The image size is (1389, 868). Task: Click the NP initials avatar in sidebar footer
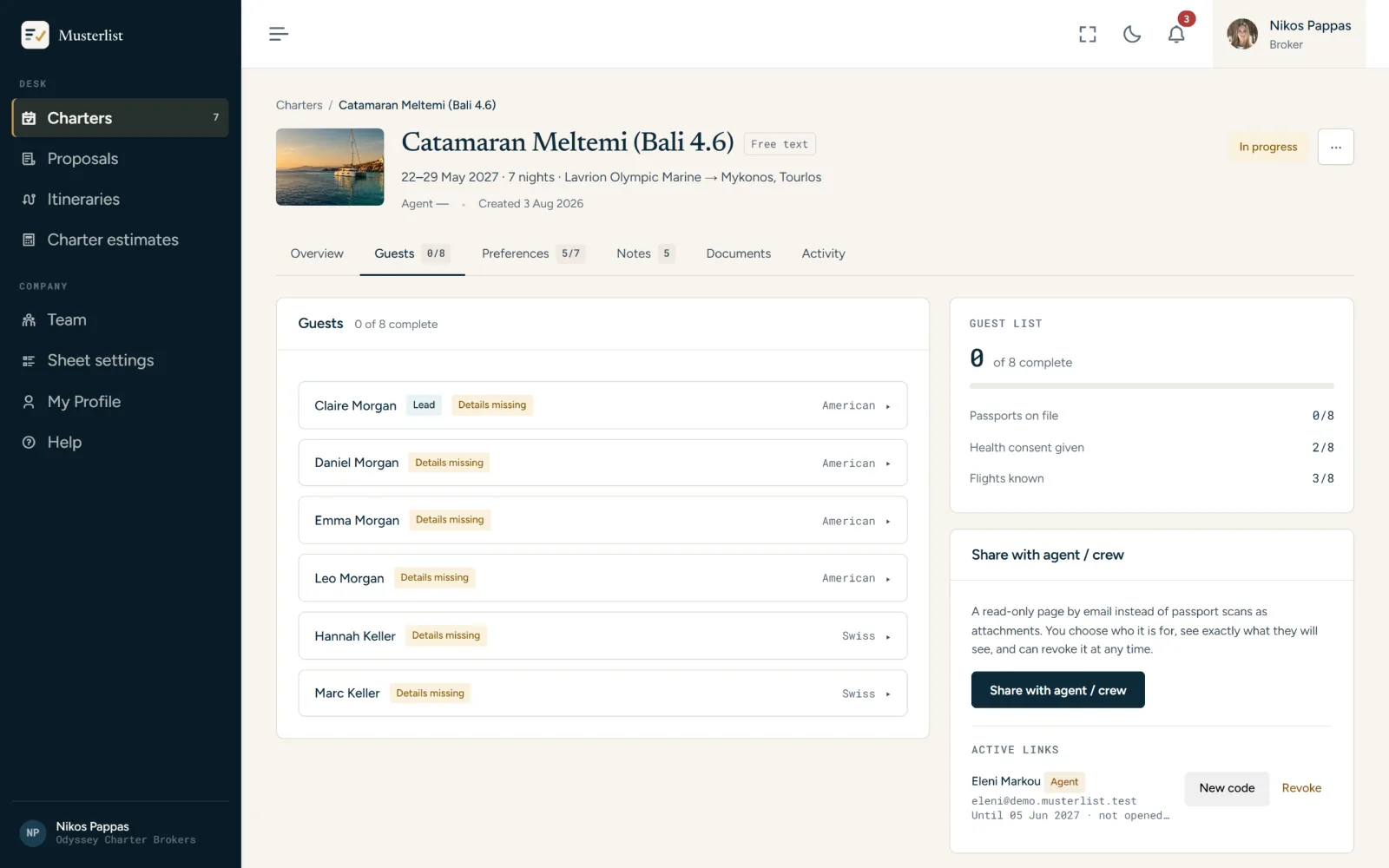[32, 832]
